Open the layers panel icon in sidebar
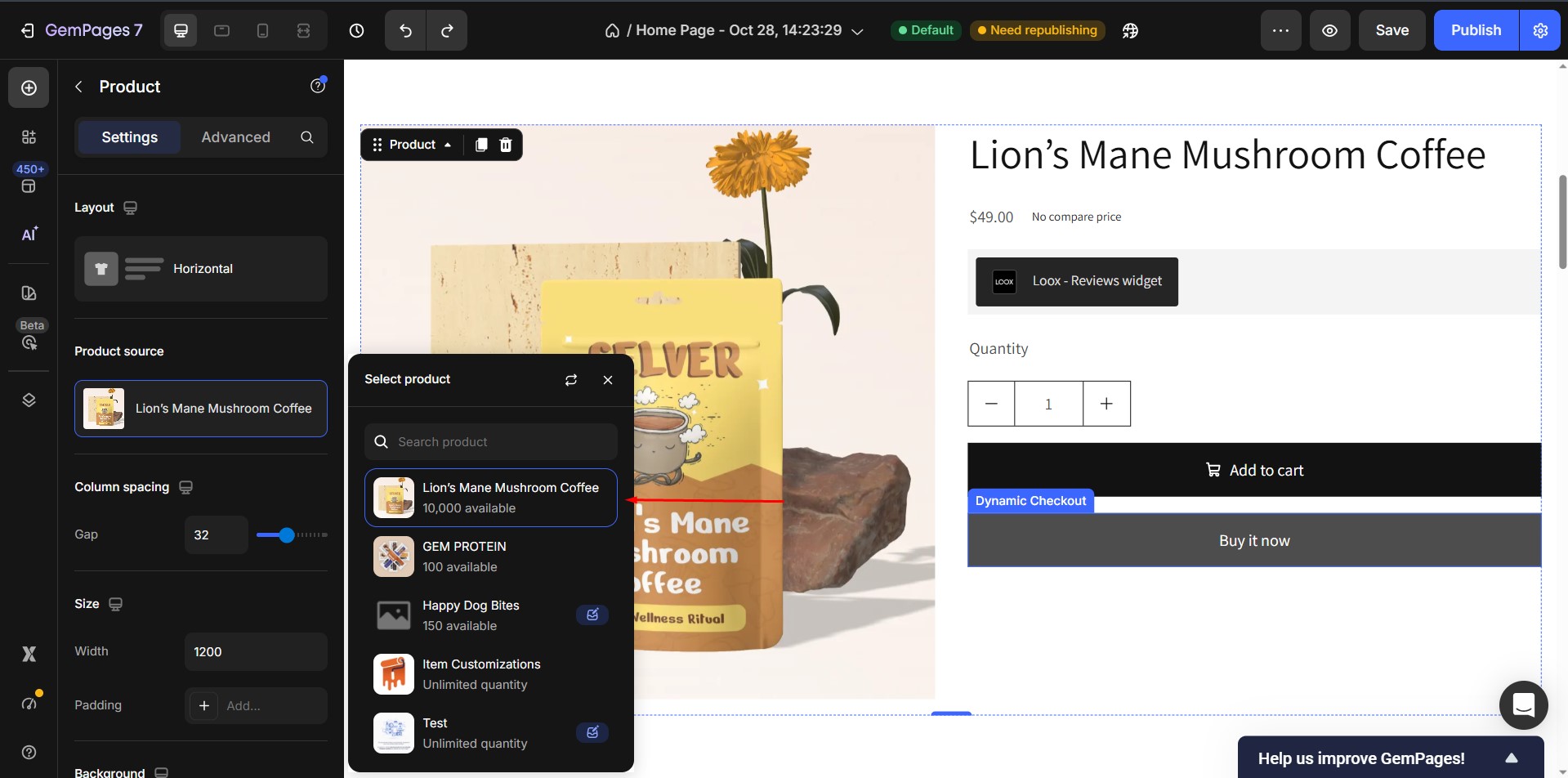1568x778 pixels. [x=29, y=400]
